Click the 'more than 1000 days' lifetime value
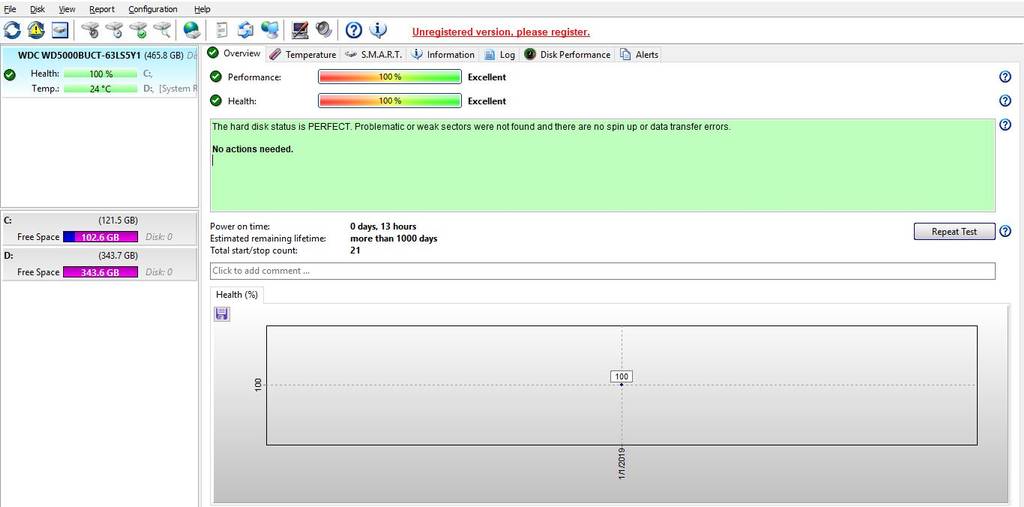Image resolution: width=1024 pixels, height=507 pixels. pyautogui.click(x=394, y=238)
